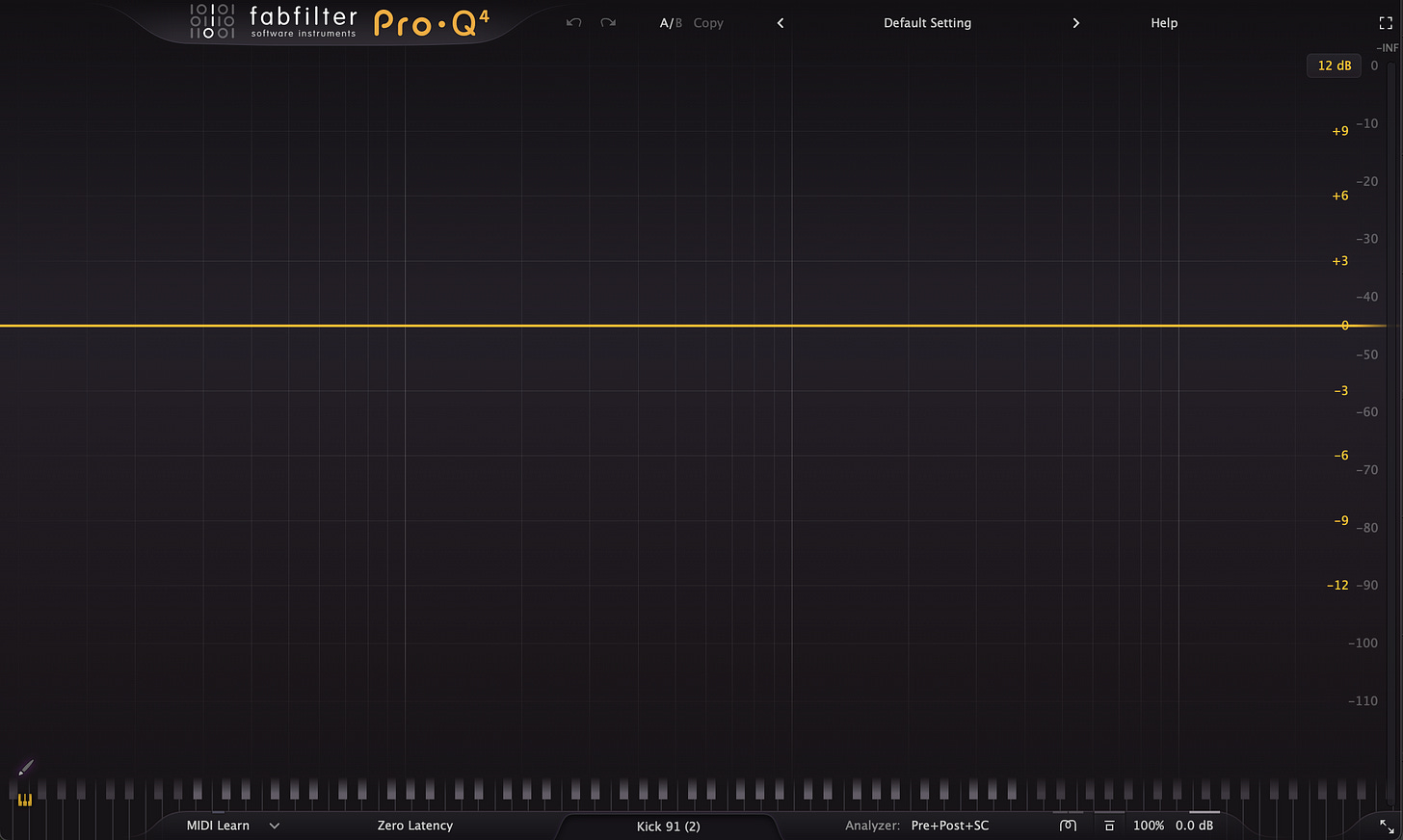
Task: Select the sketch pencil tool
Action: pyautogui.click(x=24, y=769)
